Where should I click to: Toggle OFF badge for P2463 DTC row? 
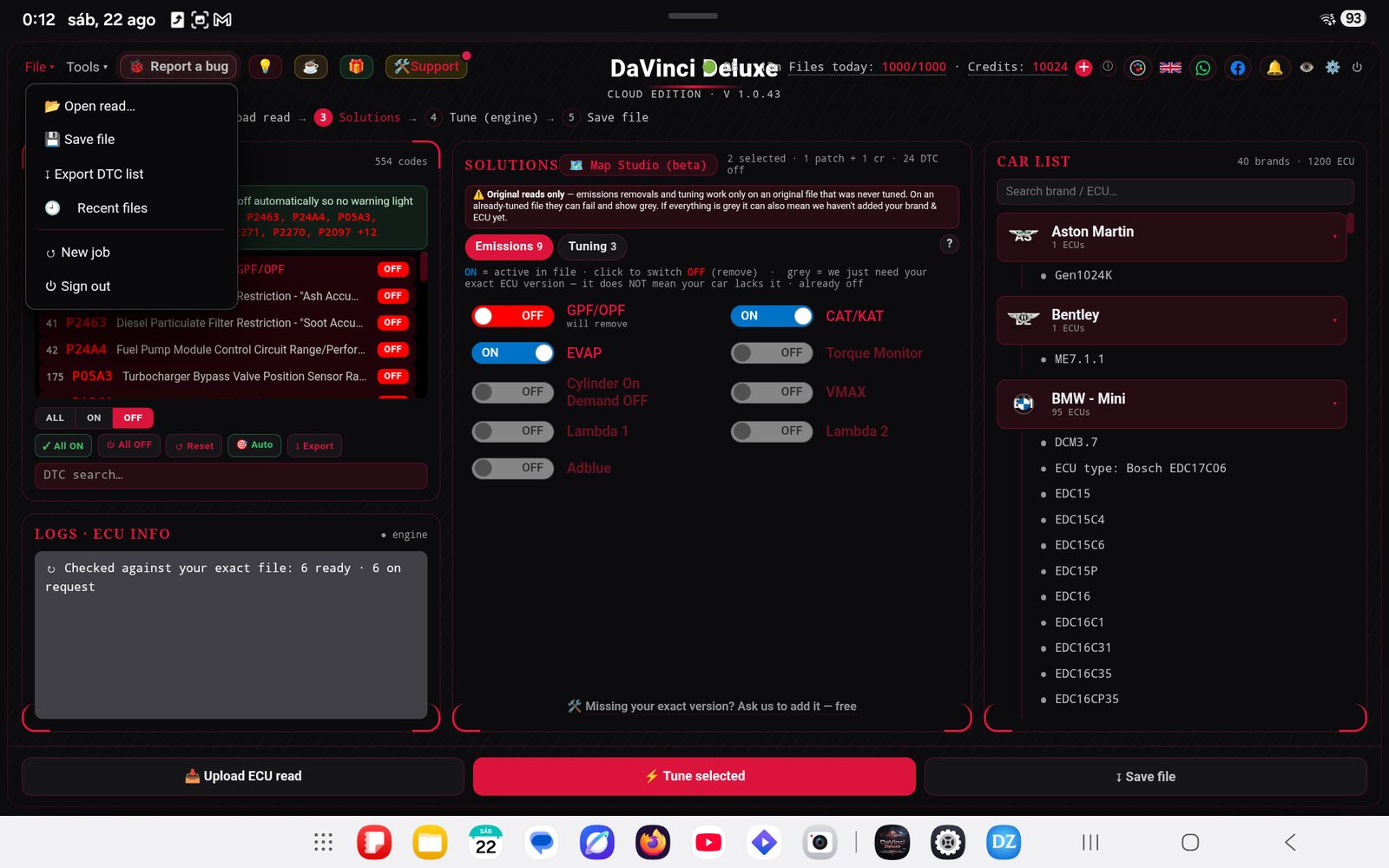[393, 323]
